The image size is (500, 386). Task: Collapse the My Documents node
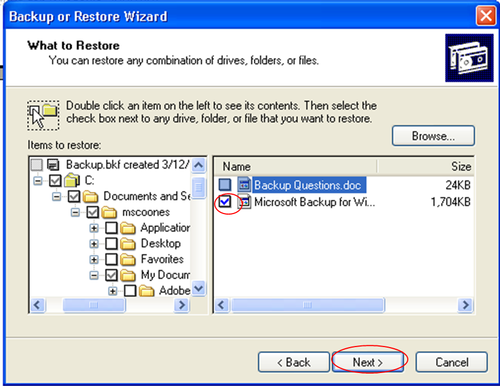pyautogui.click(x=94, y=275)
